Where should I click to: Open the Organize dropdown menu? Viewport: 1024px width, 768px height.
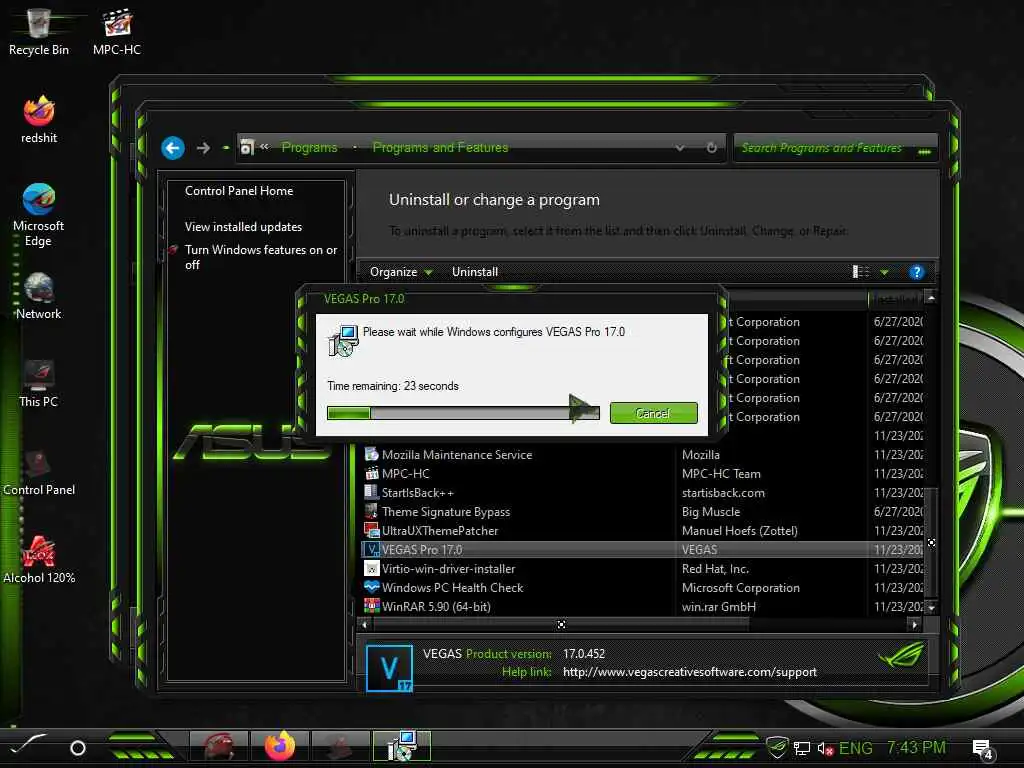coord(400,272)
